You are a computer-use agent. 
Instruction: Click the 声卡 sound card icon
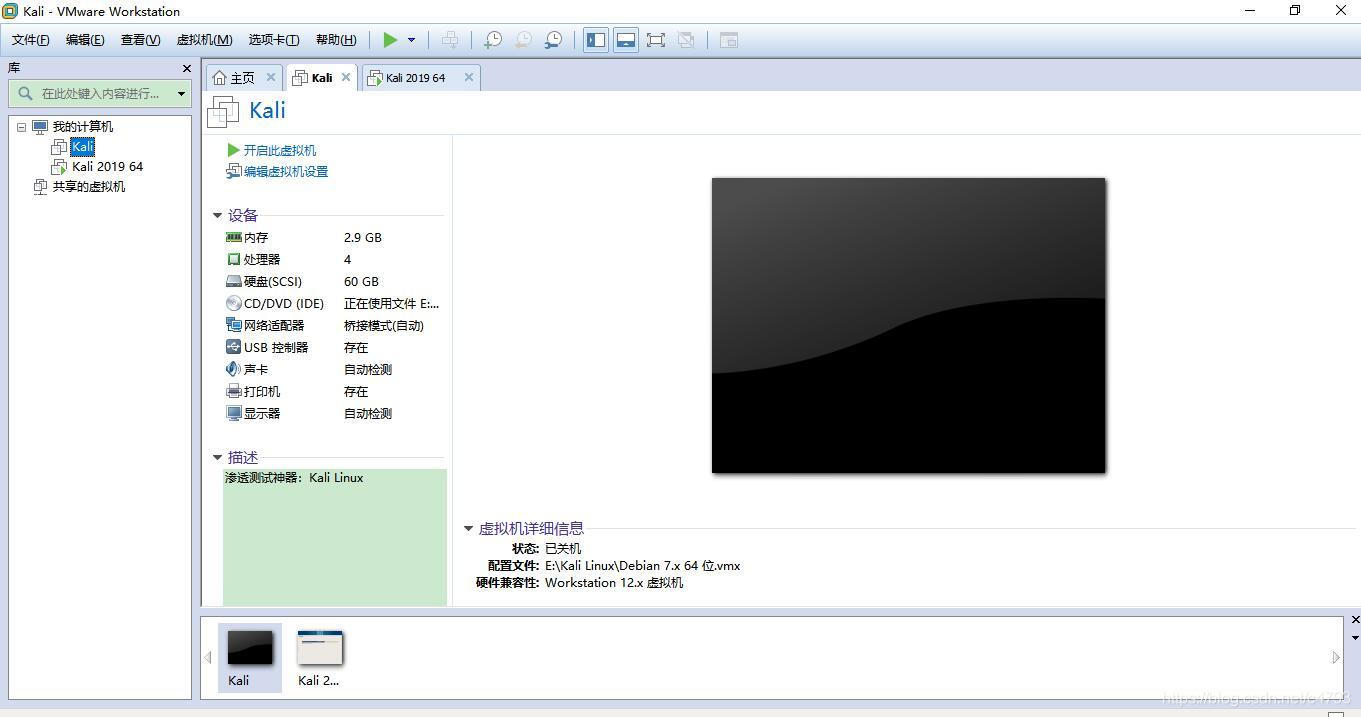[234, 370]
